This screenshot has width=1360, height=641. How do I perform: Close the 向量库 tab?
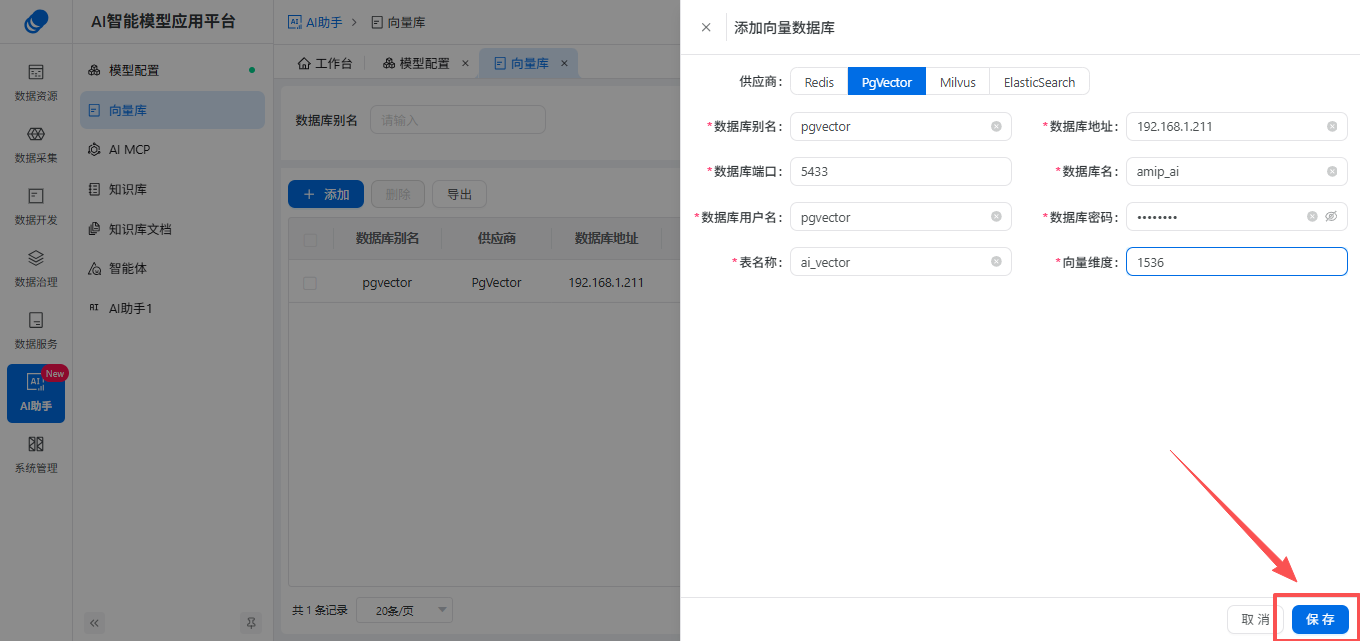point(564,63)
